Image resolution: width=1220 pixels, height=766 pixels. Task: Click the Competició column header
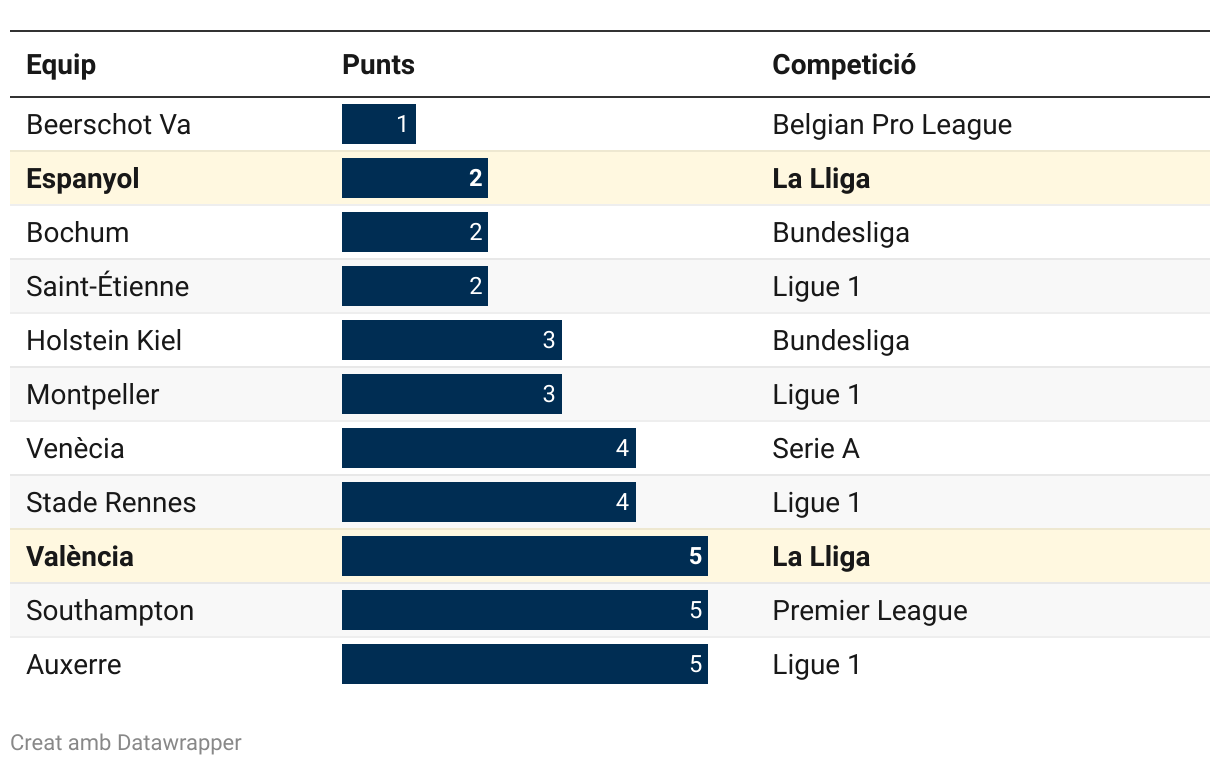click(844, 65)
